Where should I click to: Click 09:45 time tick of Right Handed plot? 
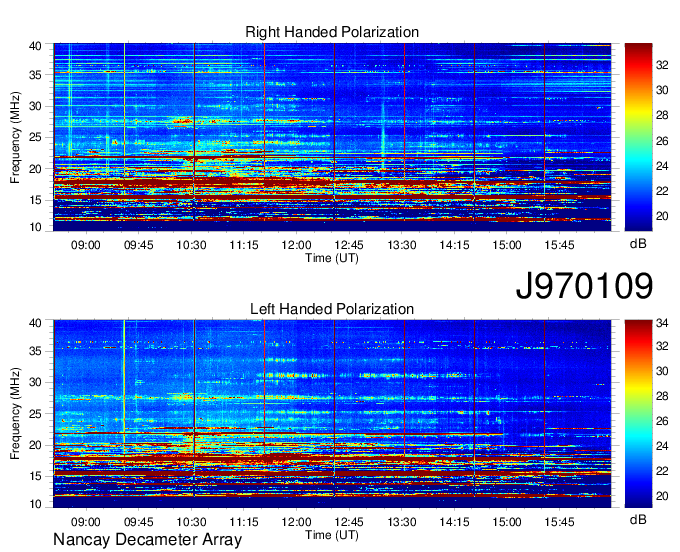point(139,245)
